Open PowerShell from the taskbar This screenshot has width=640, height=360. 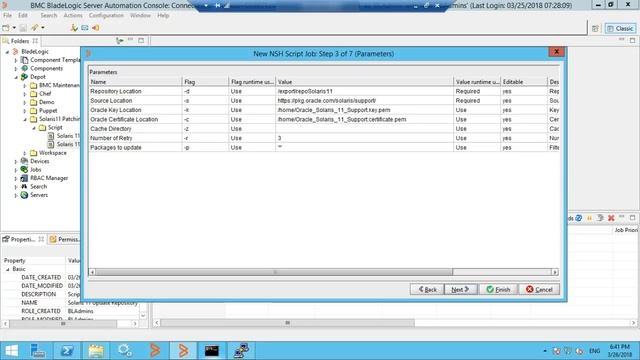coord(67,351)
